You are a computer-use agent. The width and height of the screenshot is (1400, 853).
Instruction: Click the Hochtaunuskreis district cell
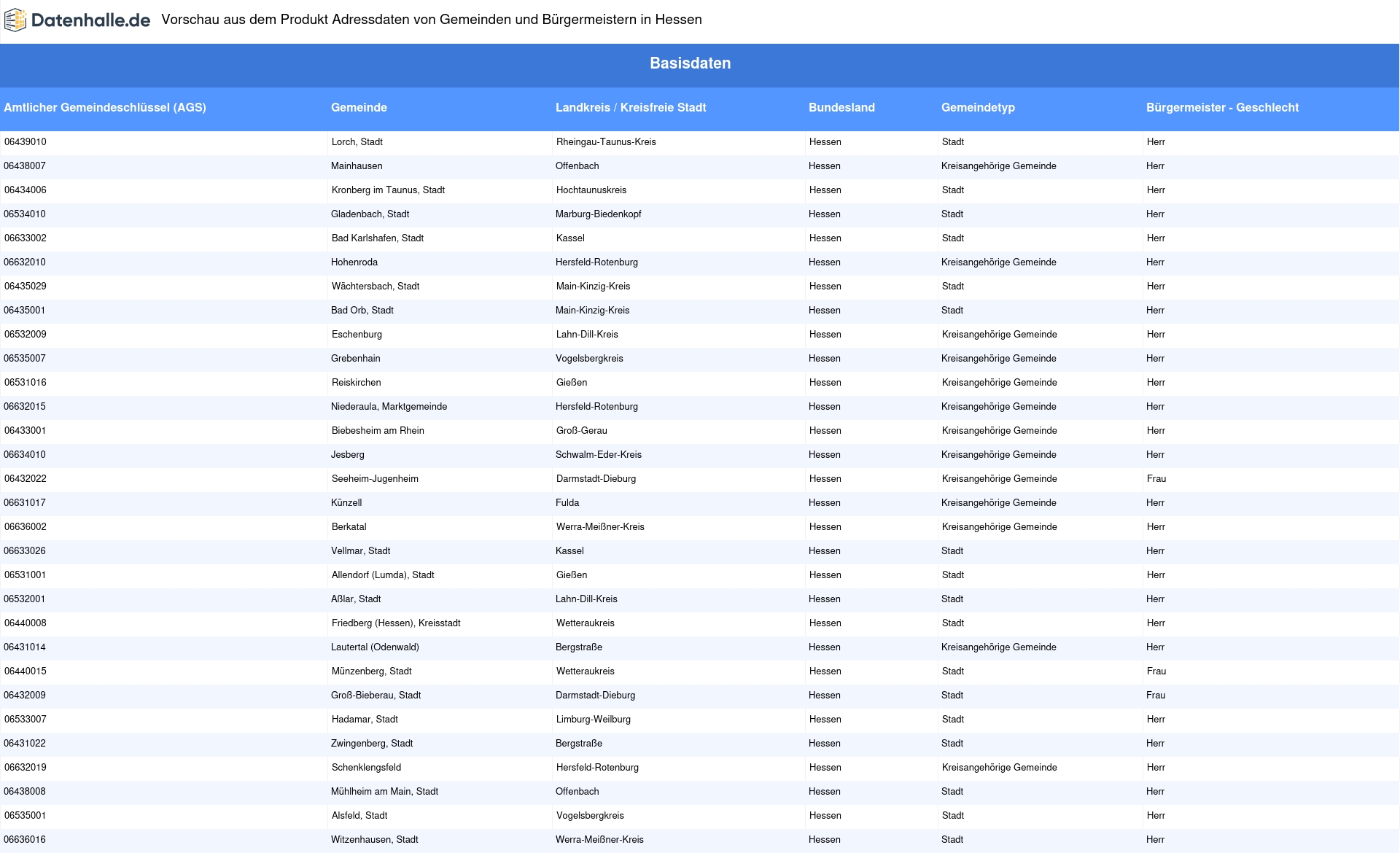click(x=591, y=190)
